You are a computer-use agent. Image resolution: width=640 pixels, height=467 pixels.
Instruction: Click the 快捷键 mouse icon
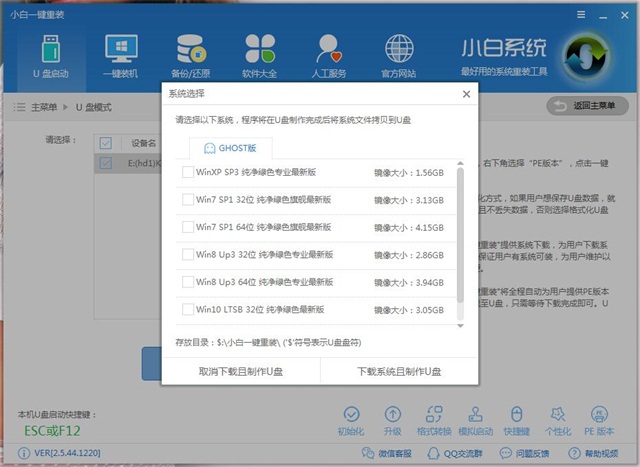517,414
